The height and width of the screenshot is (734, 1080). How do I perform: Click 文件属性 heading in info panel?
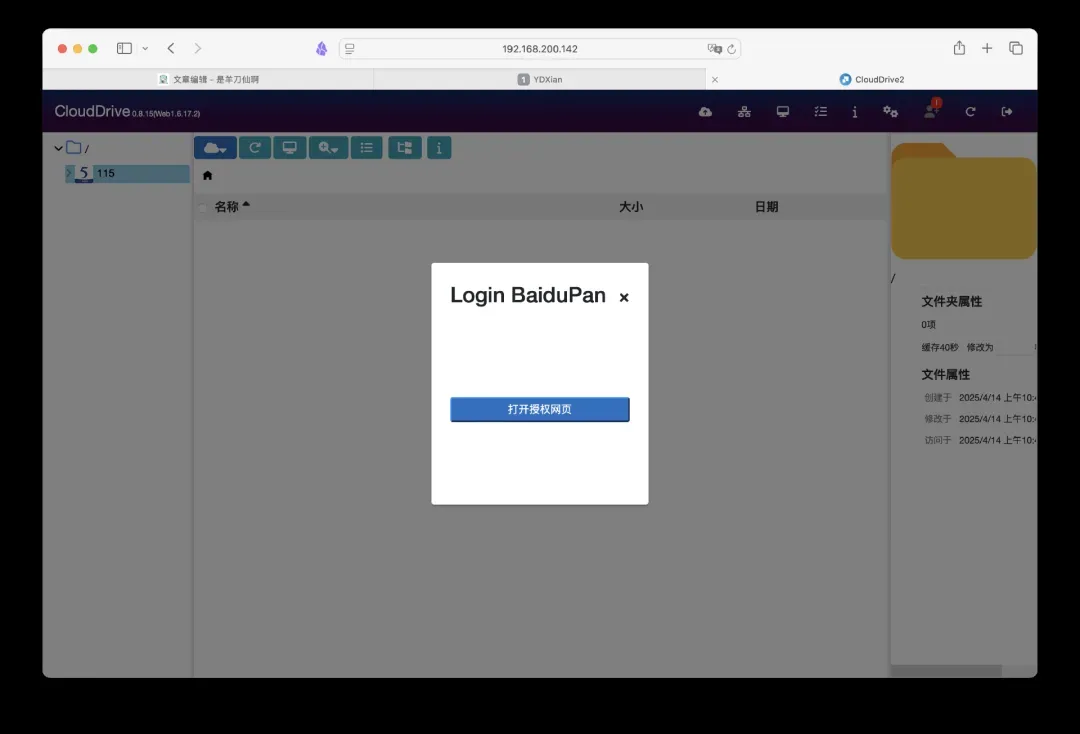click(946, 375)
